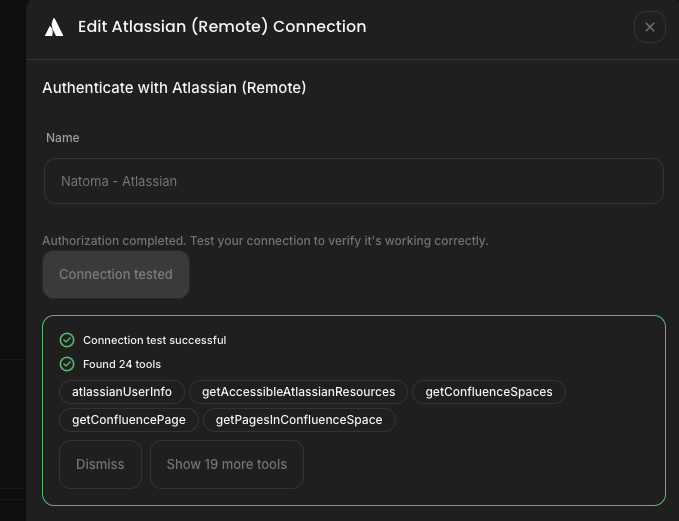Click the Found 24 tools status text

pyautogui.click(x=122, y=364)
